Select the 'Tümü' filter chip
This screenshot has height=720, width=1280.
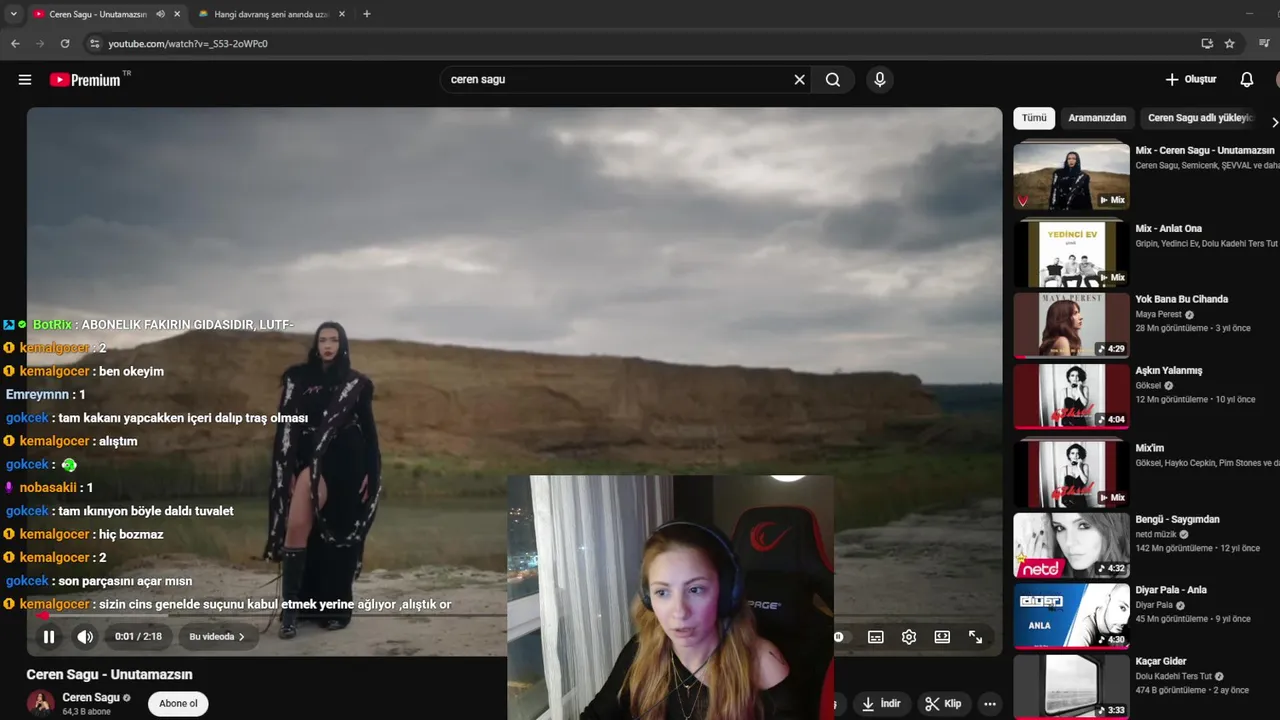click(x=1034, y=118)
